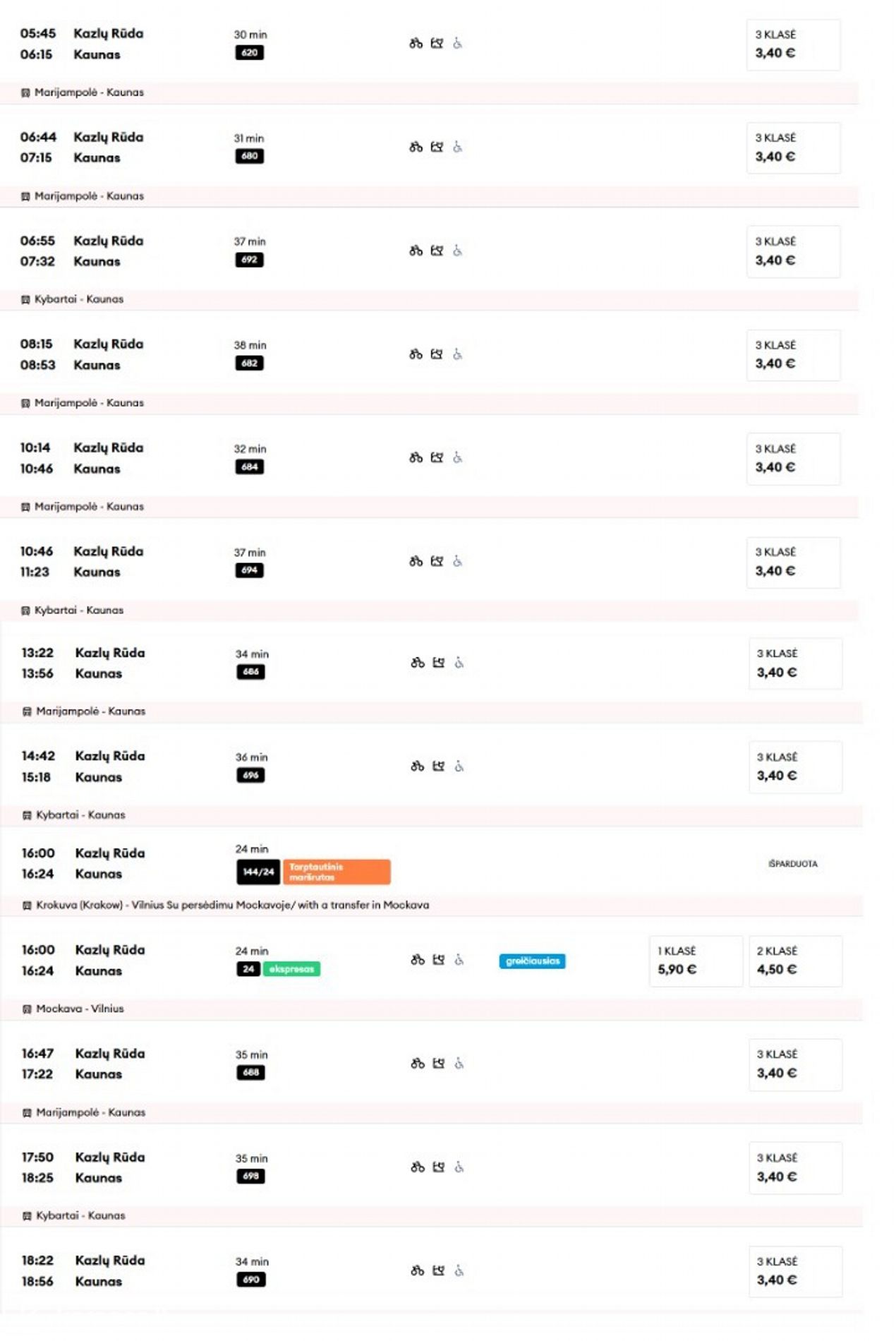
Task: Click the bicycle icon for the 14:42 train
Action: point(417,766)
